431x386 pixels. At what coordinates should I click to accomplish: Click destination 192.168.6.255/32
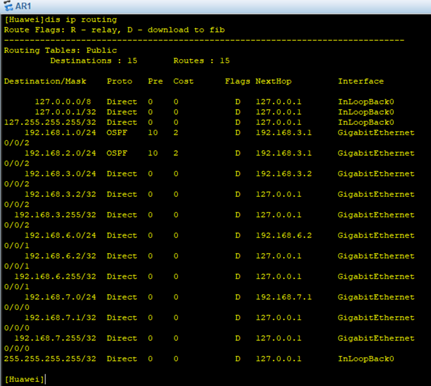(55, 277)
